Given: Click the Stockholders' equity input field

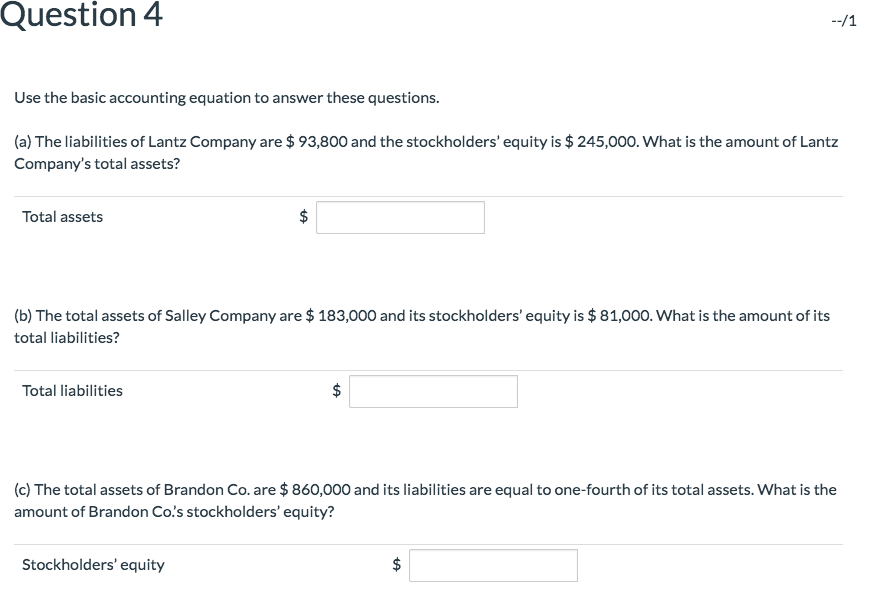Looking at the screenshot, I should point(493,565).
